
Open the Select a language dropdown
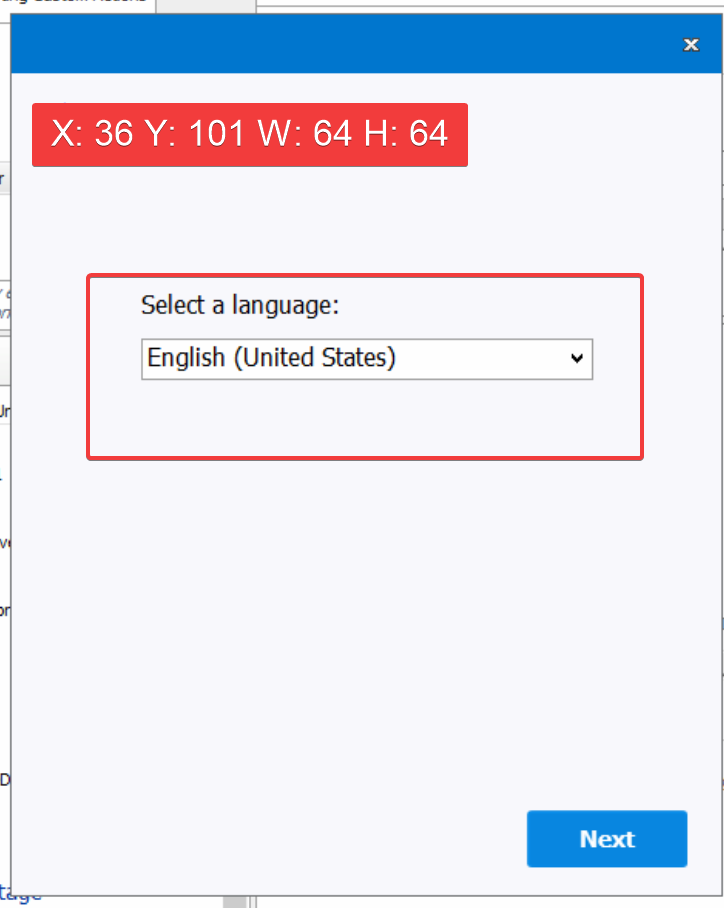coord(366,358)
